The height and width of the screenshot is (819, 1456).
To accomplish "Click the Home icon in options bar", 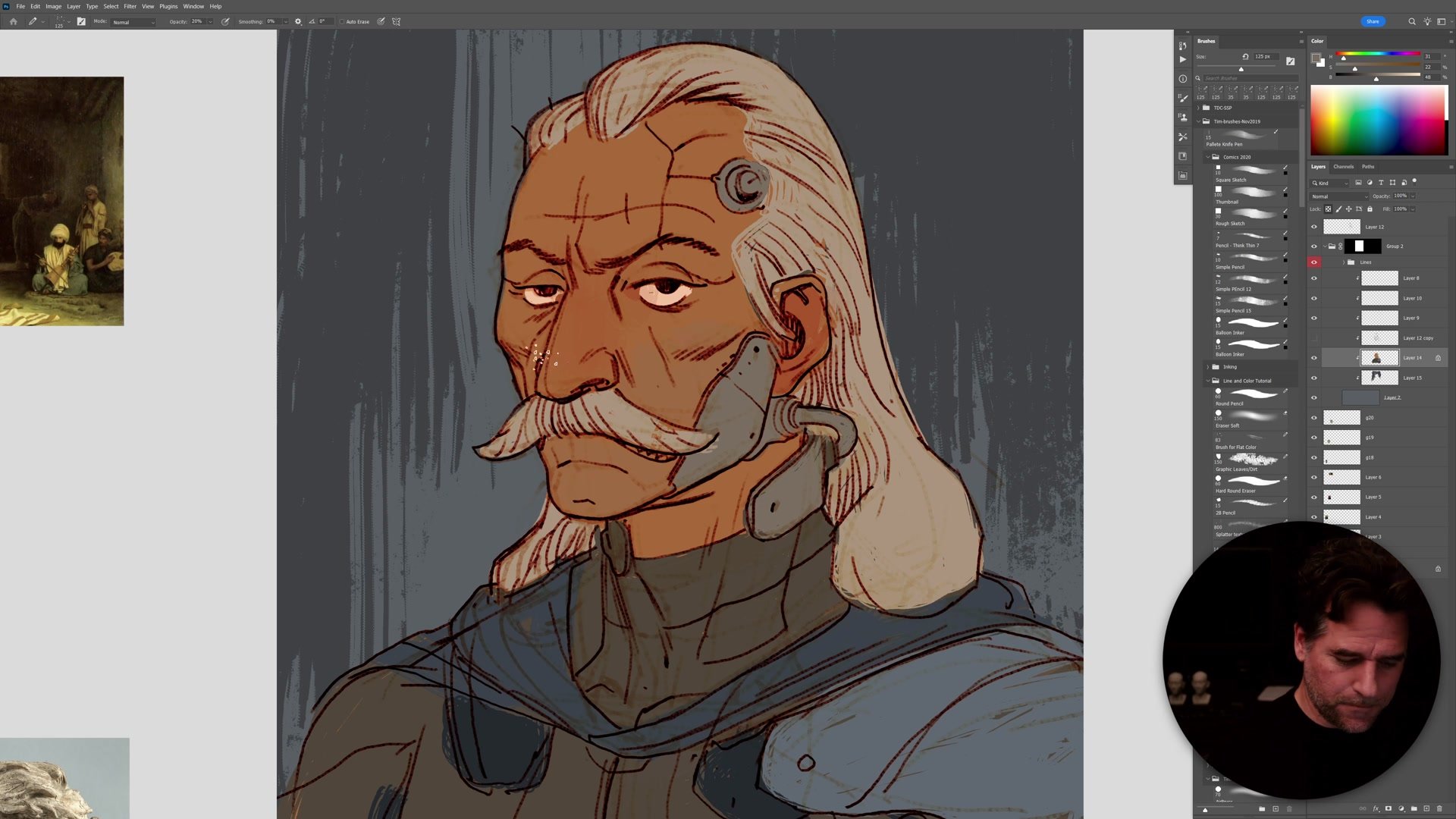I will click(13, 21).
